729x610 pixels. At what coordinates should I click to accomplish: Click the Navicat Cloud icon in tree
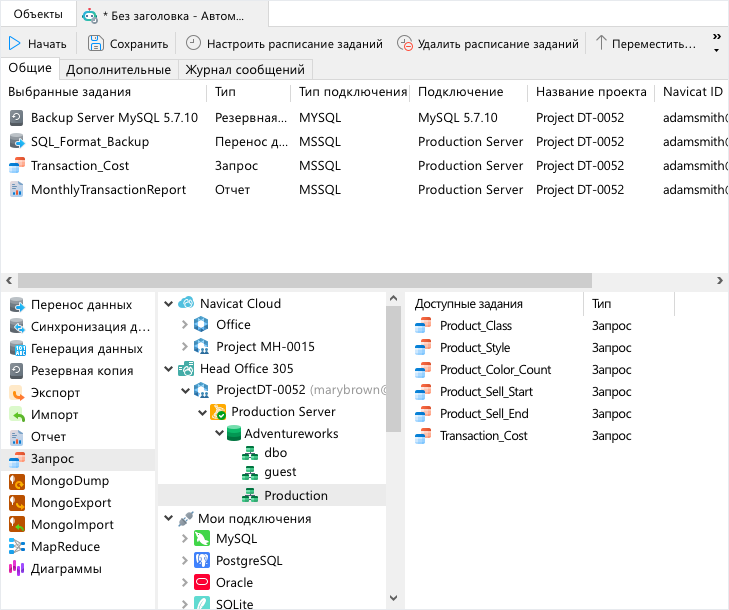186,303
